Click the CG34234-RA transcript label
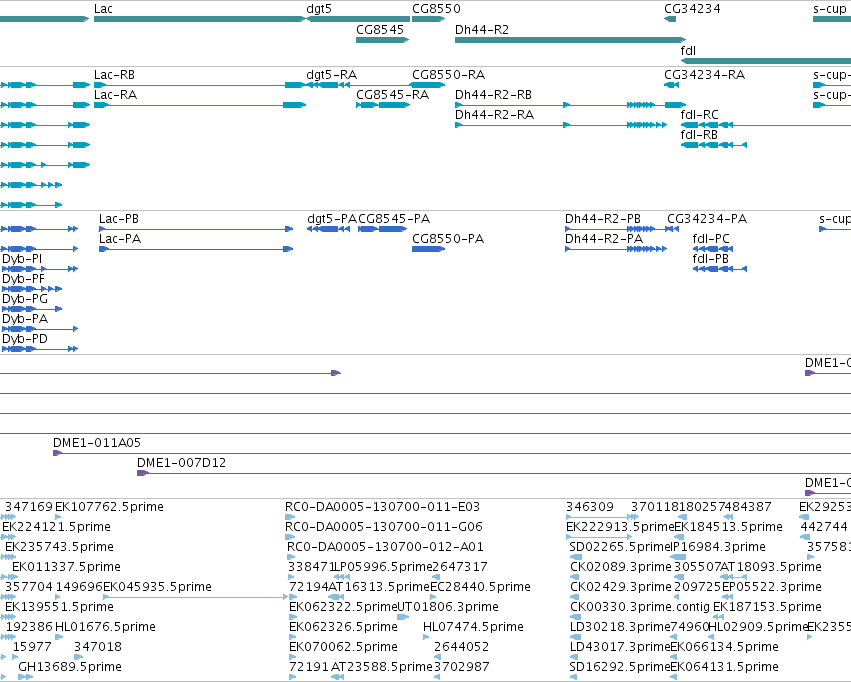The height and width of the screenshot is (682, 851). 704,75
